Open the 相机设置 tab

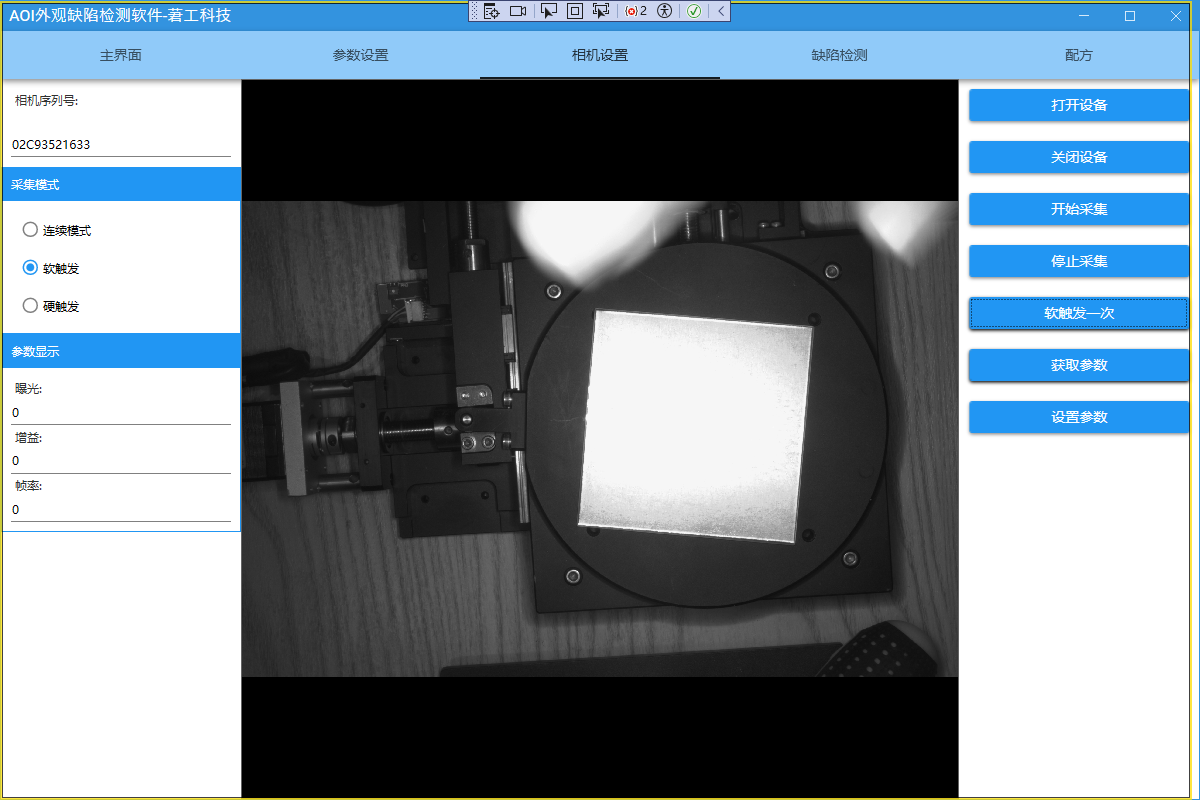point(600,55)
